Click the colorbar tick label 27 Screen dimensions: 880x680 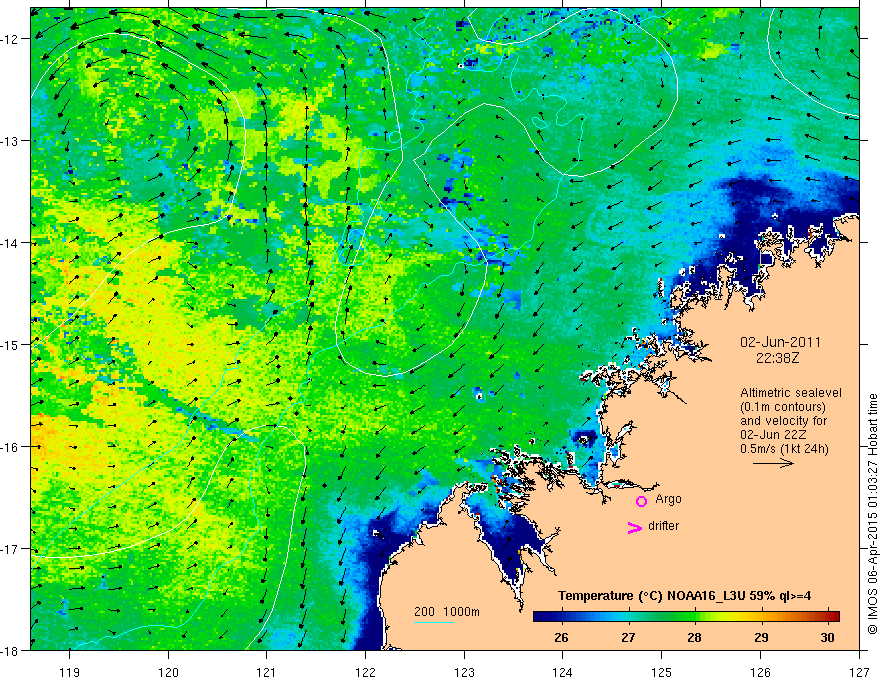pos(628,637)
